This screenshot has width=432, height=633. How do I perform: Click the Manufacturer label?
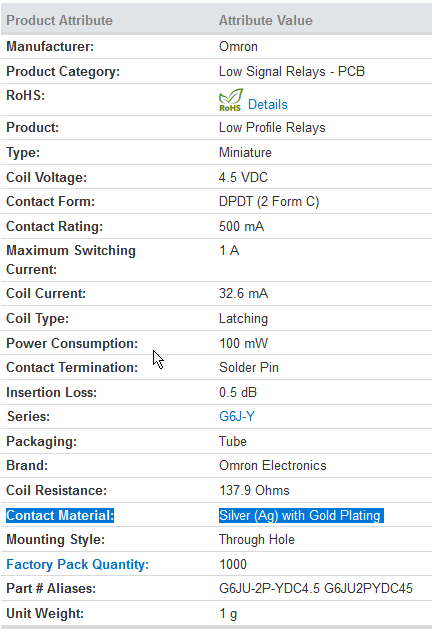[50, 46]
